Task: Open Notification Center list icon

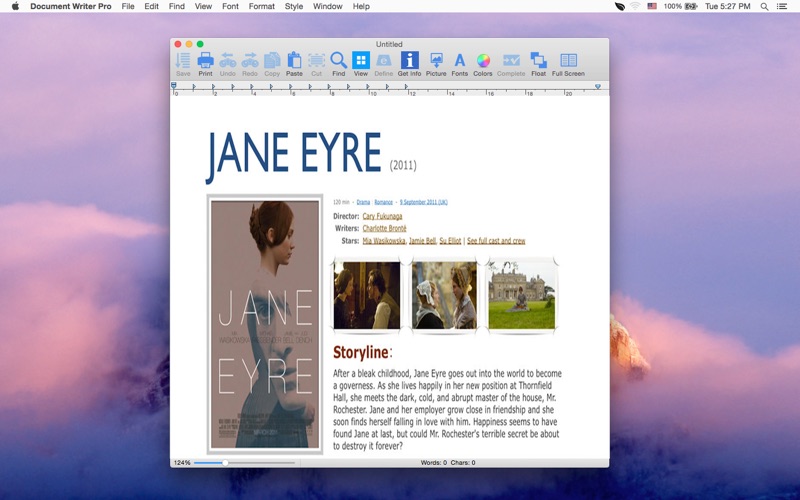Action: (x=782, y=6)
